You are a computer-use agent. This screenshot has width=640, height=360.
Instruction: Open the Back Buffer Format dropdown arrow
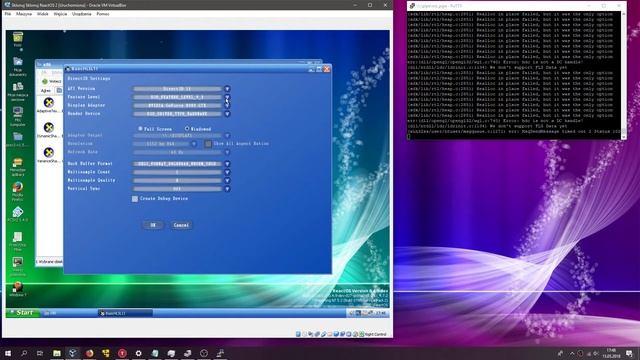point(227,164)
